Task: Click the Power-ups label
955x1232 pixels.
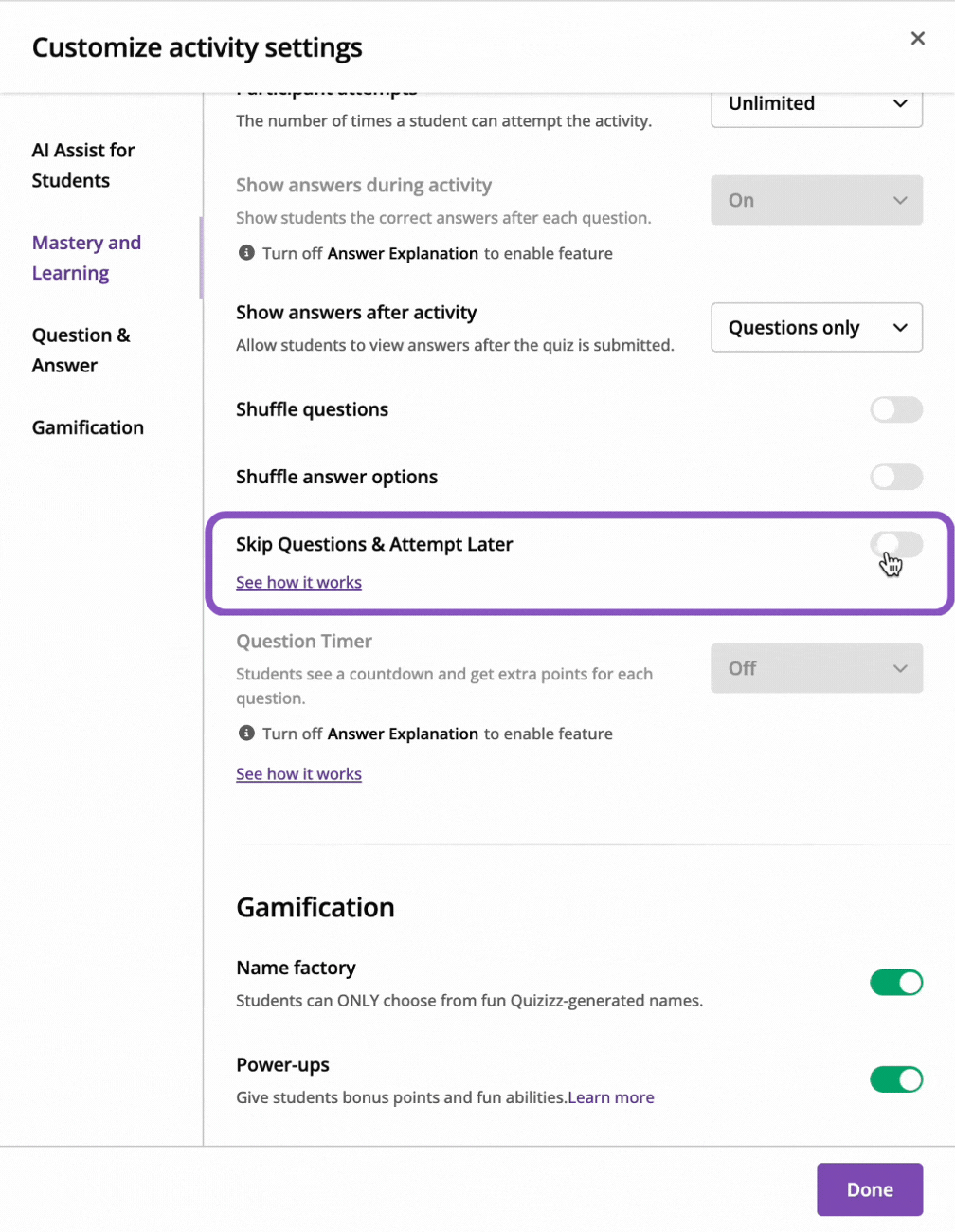Action: point(282,1064)
